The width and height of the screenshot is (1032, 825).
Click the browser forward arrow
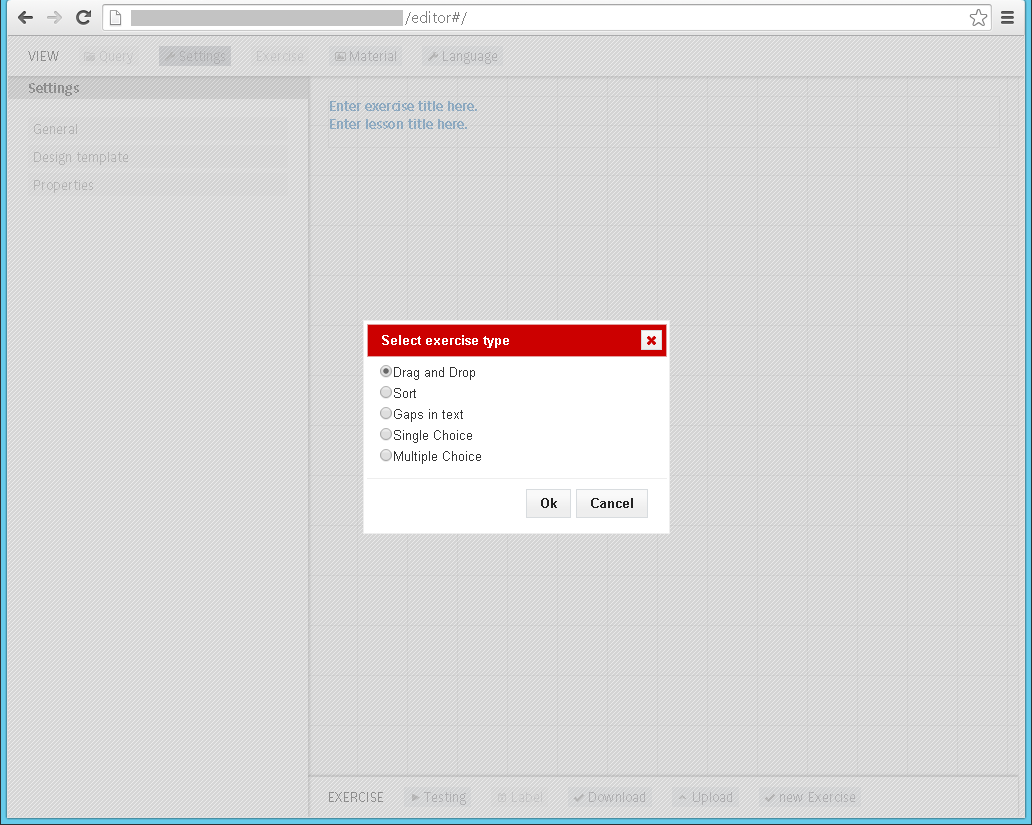click(x=54, y=18)
